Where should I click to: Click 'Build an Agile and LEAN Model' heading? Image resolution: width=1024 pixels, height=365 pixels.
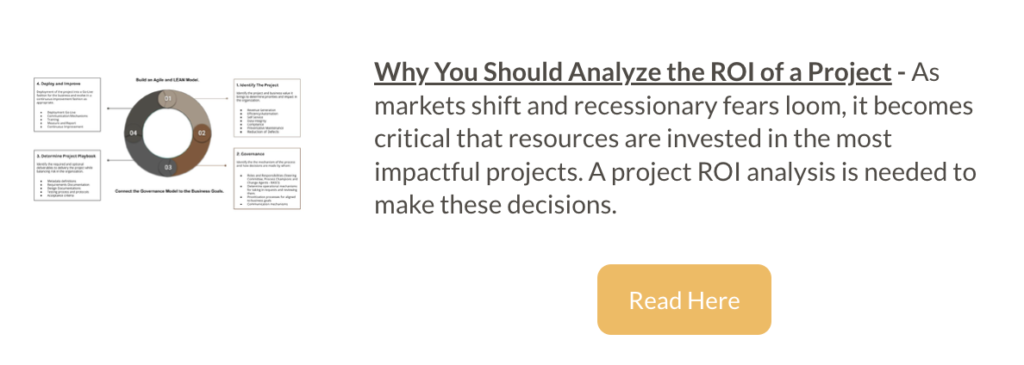(168, 79)
